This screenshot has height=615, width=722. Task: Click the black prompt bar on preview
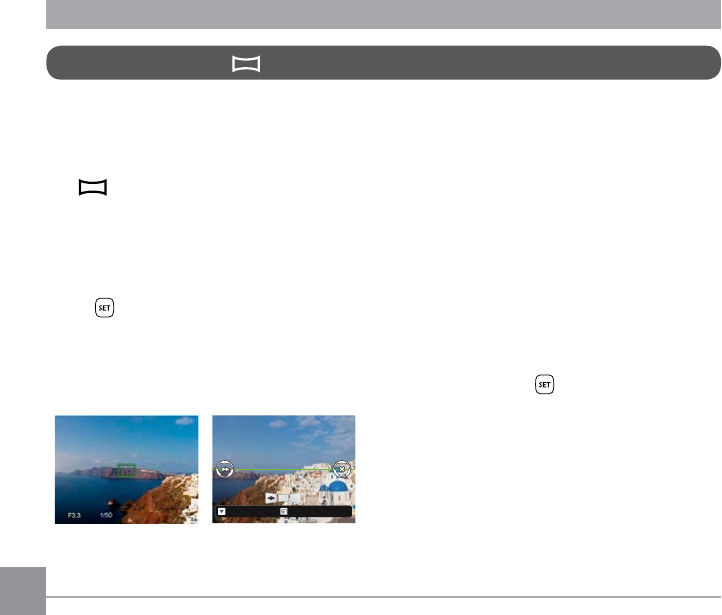tap(284, 511)
